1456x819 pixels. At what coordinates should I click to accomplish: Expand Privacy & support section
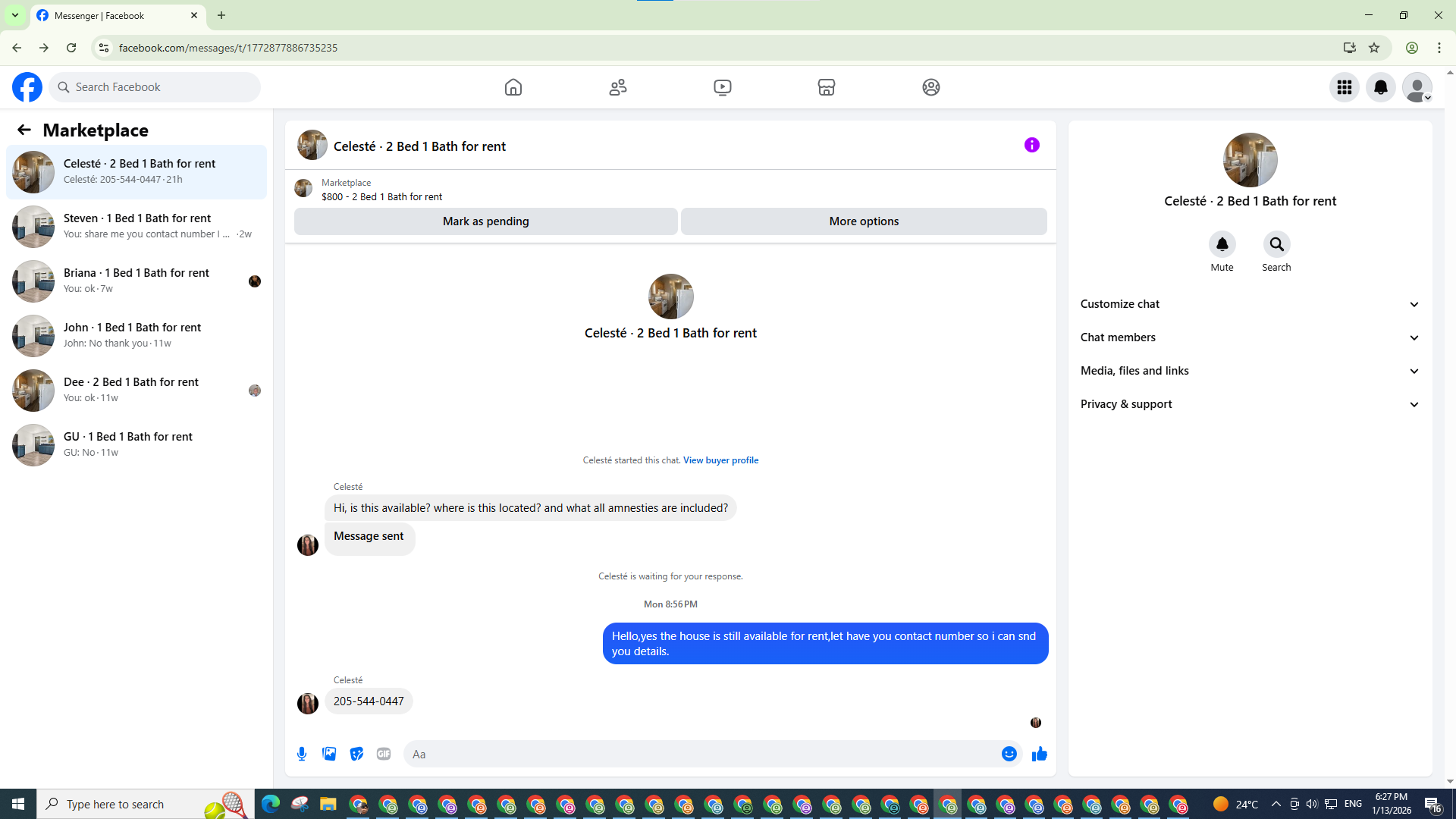point(1250,404)
